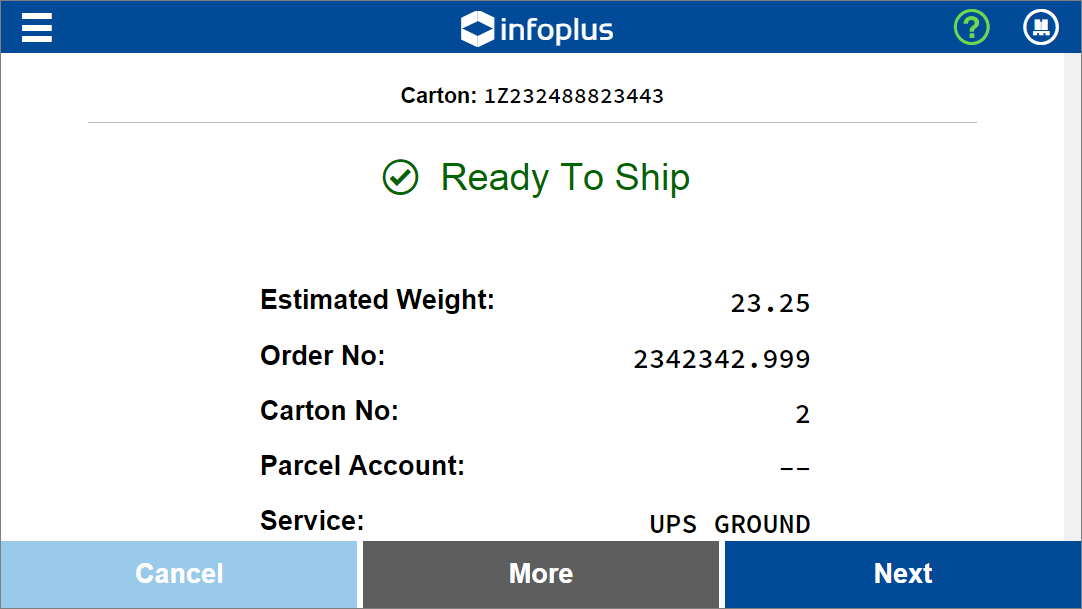The height and width of the screenshot is (609, 1082).
Task: Tap the More button
Action: click(x=541, y=574)
